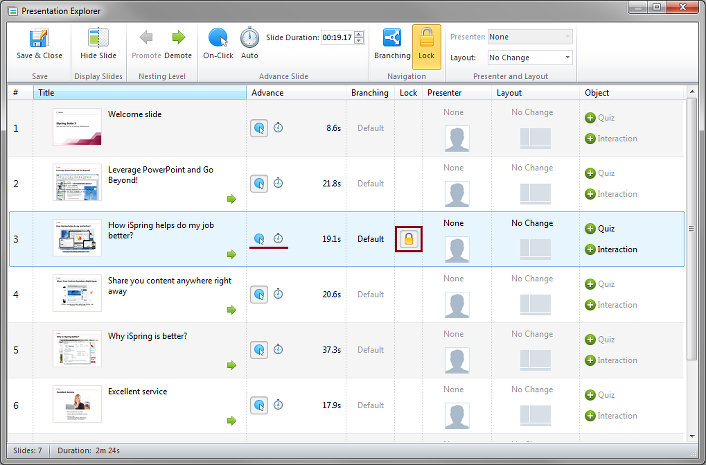Click nesting arrow on slide 5
Image resolution: width=706 pixels, height=465 pixels.
[231, 365]
